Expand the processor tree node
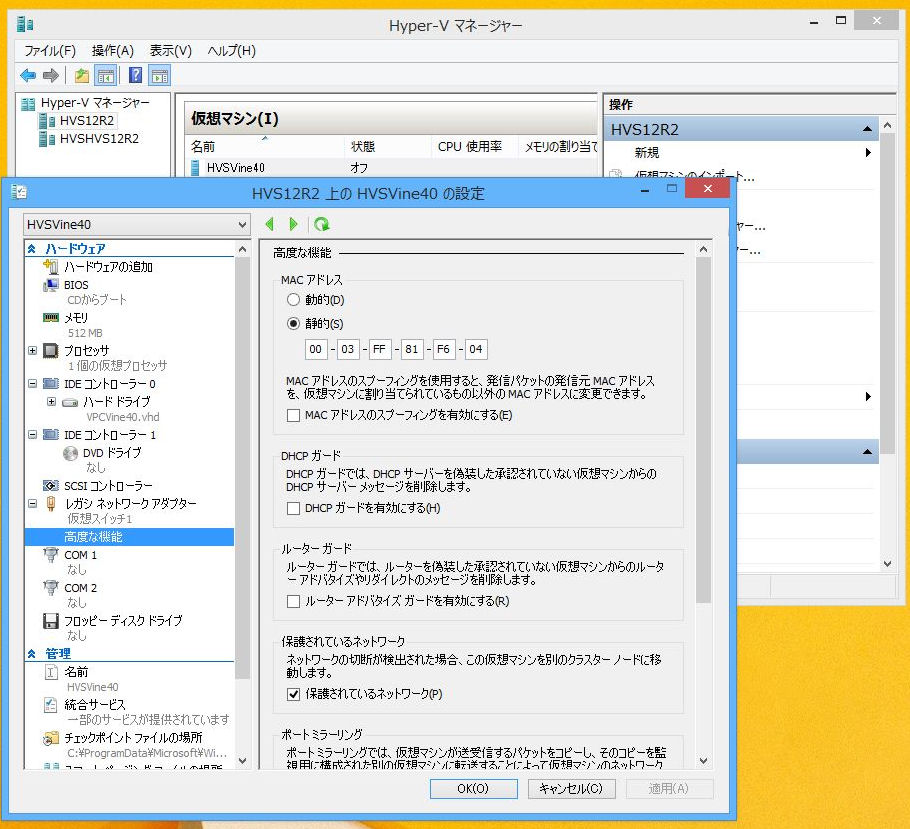 [33, 351]
